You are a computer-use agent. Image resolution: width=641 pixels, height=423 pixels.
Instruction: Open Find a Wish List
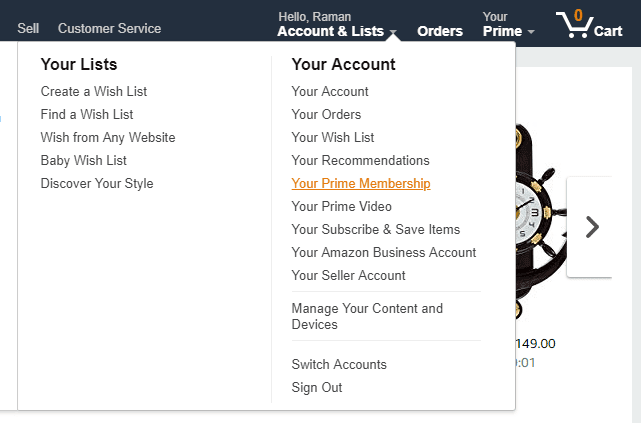[87, 114]
